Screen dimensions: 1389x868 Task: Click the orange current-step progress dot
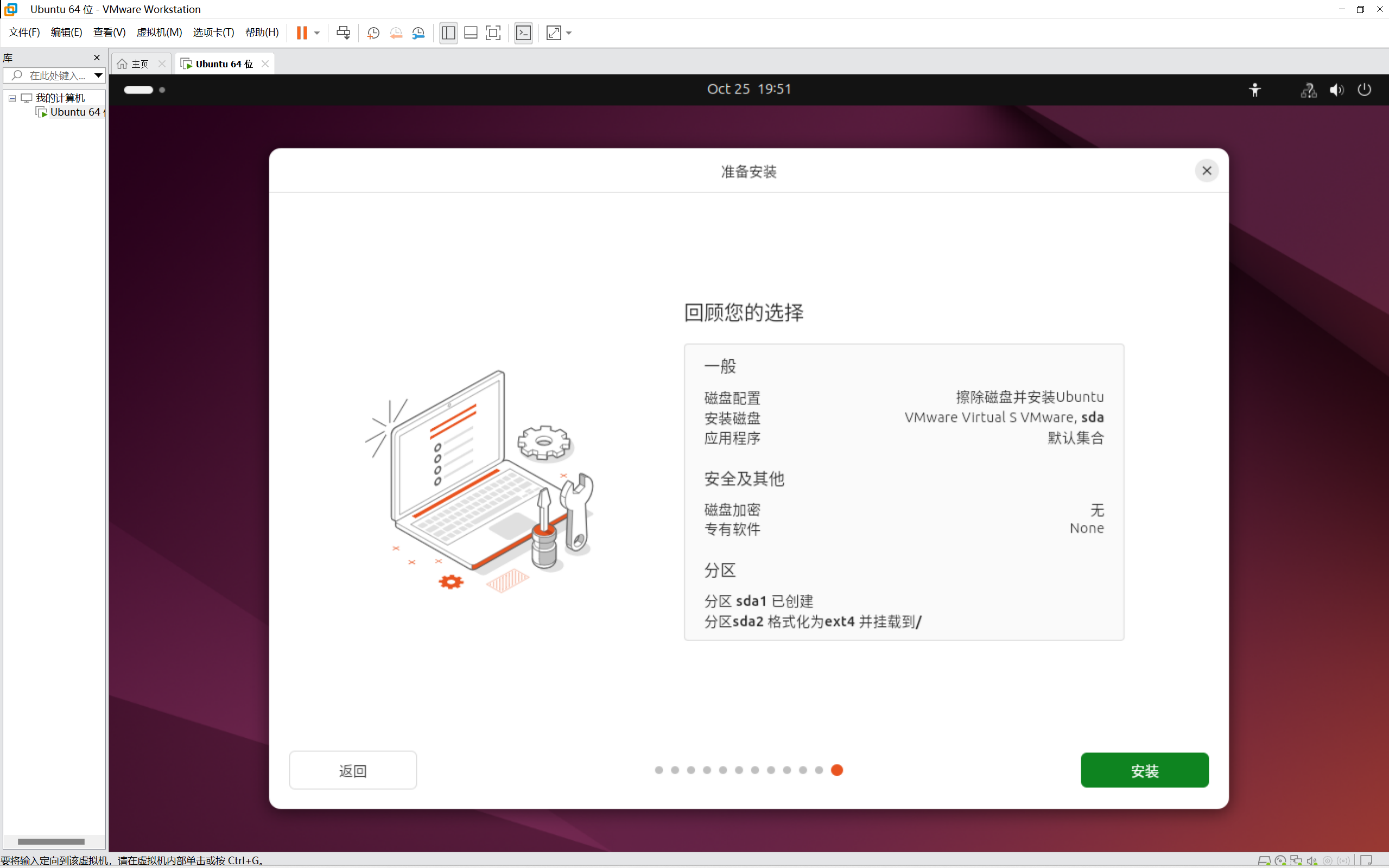coord(837,770)
